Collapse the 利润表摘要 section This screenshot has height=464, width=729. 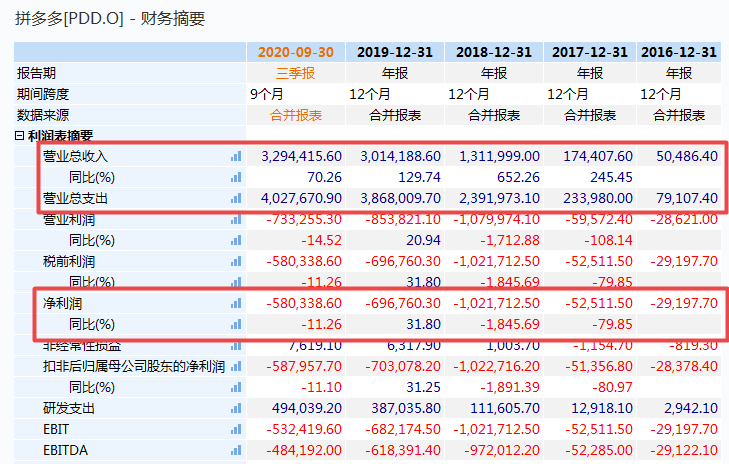click(x=20, y=136)
